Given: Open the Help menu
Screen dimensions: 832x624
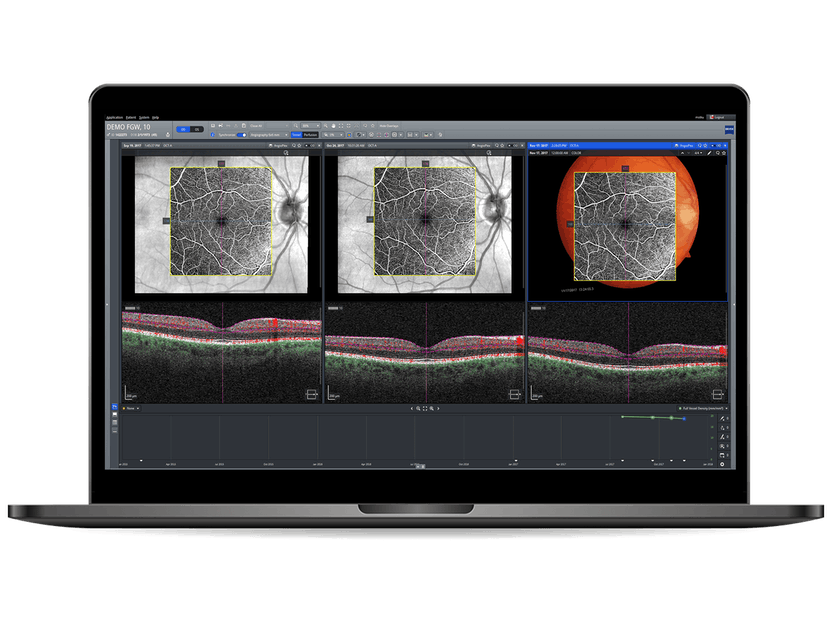Looking at the screenshot, I should (x=157, y=117).
